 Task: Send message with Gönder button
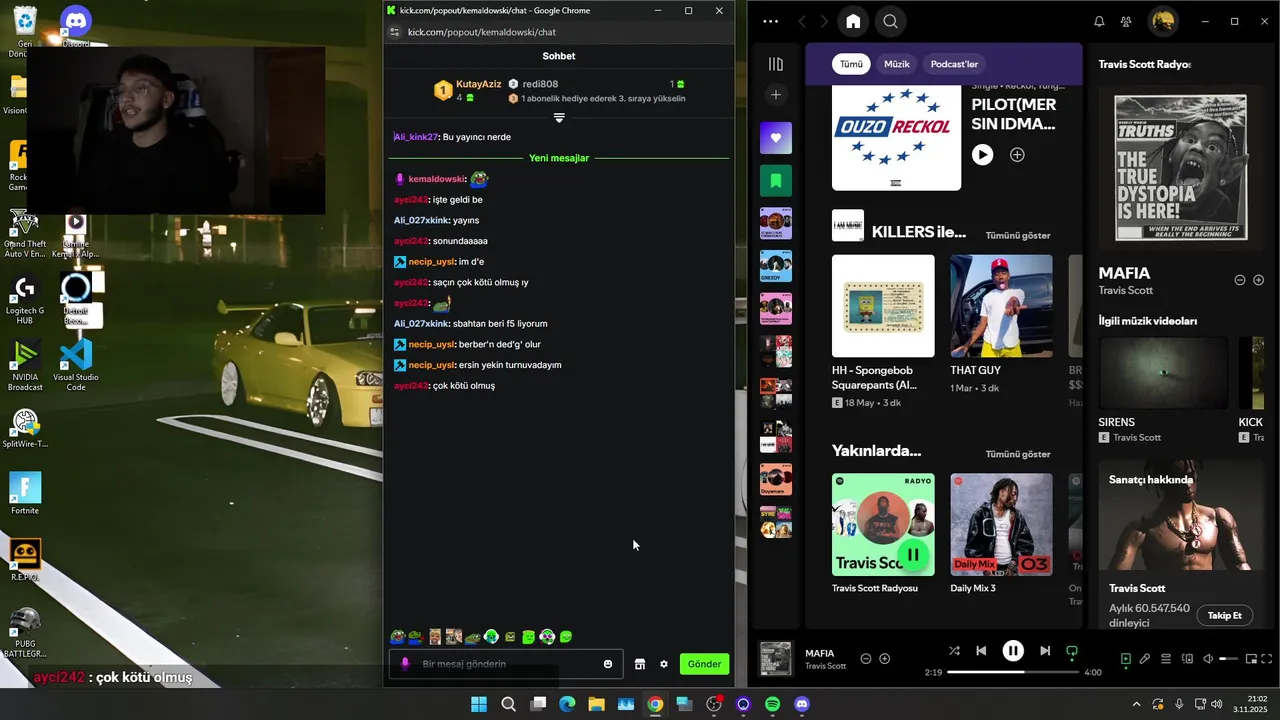[704, 664]
